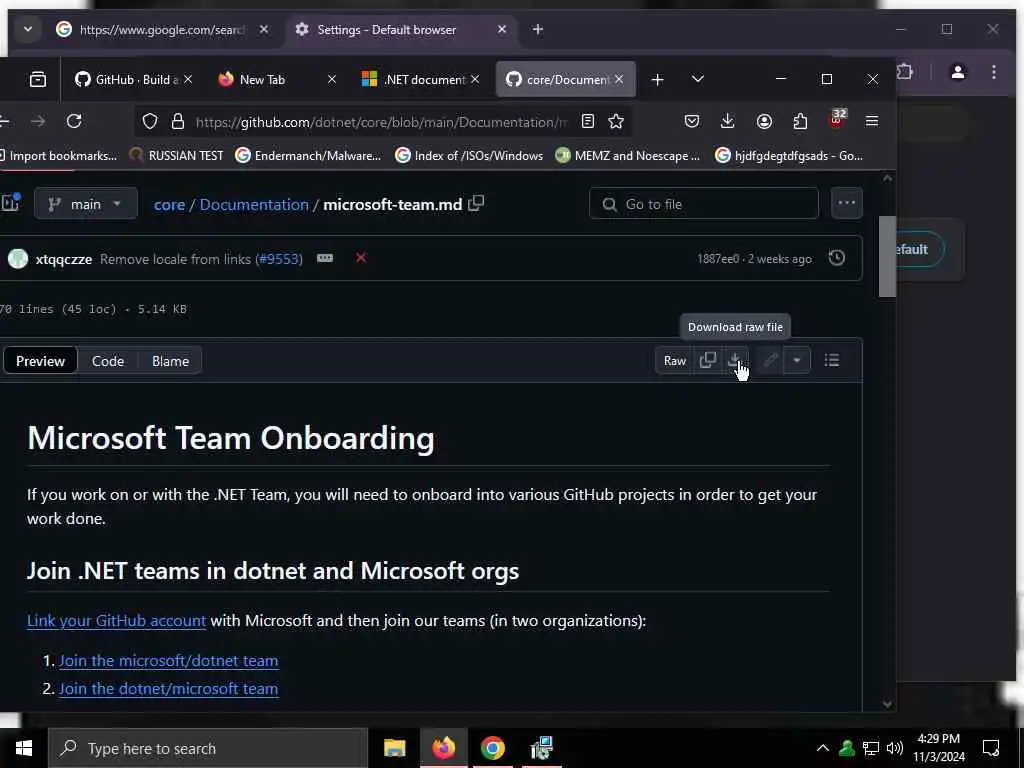Click the failed status red X icon
The height and width of the screenshot is (768, 1024).
[360, 258]
